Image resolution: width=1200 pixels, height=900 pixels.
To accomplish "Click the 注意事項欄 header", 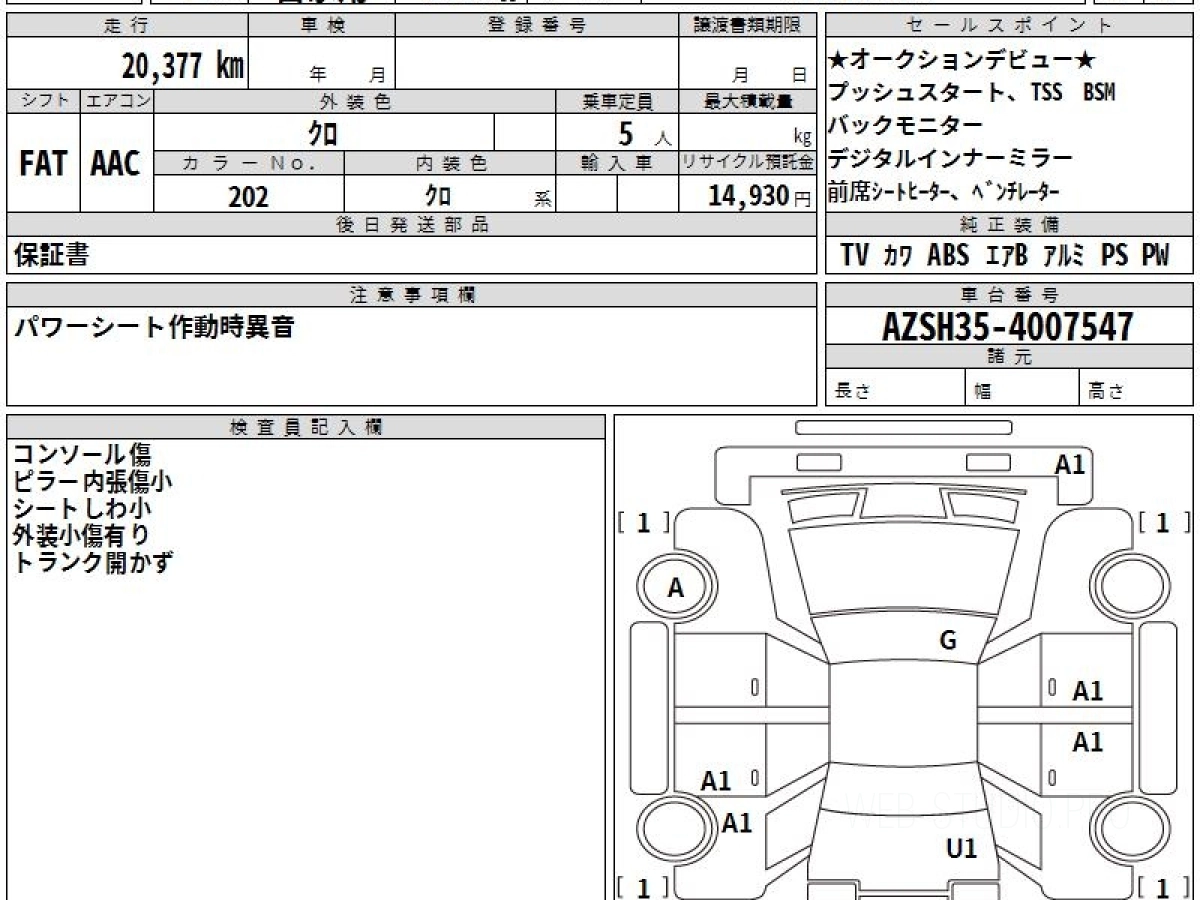I will (412, 294).
